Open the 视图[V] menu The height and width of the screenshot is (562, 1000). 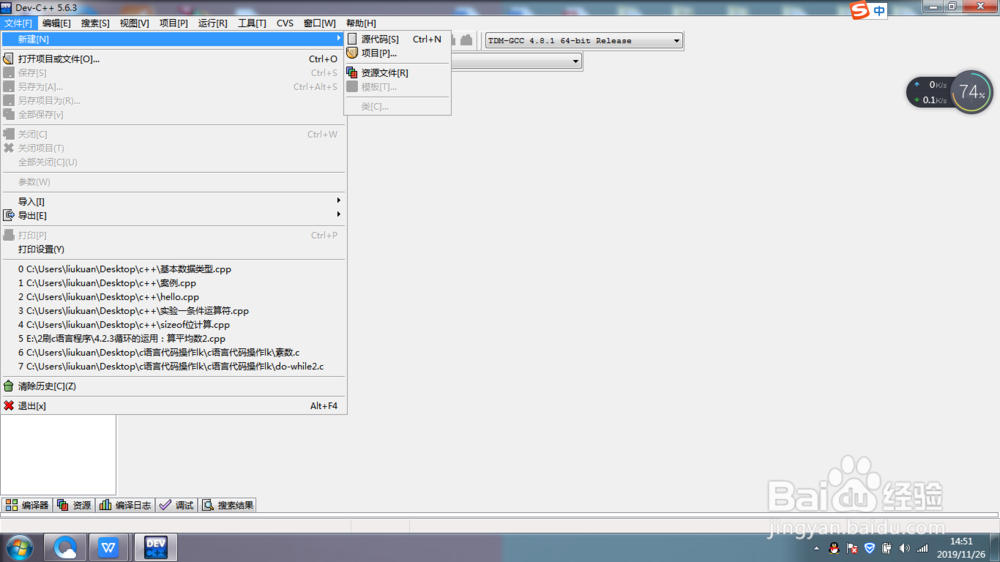[134, 23]
